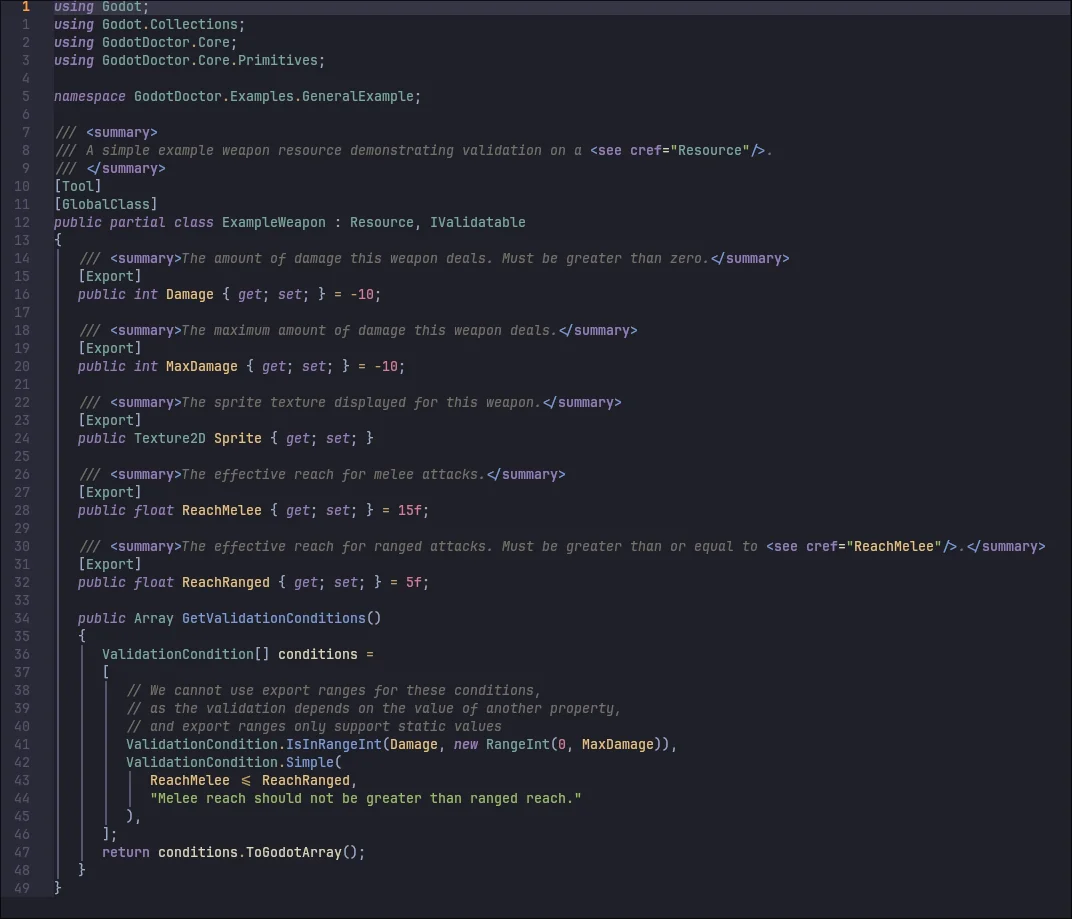Image resolution: width=1072 pixels, height=919 pixels.
Task: Click the Damage property name
Action: pyautogui.click(x=190, y=294)
